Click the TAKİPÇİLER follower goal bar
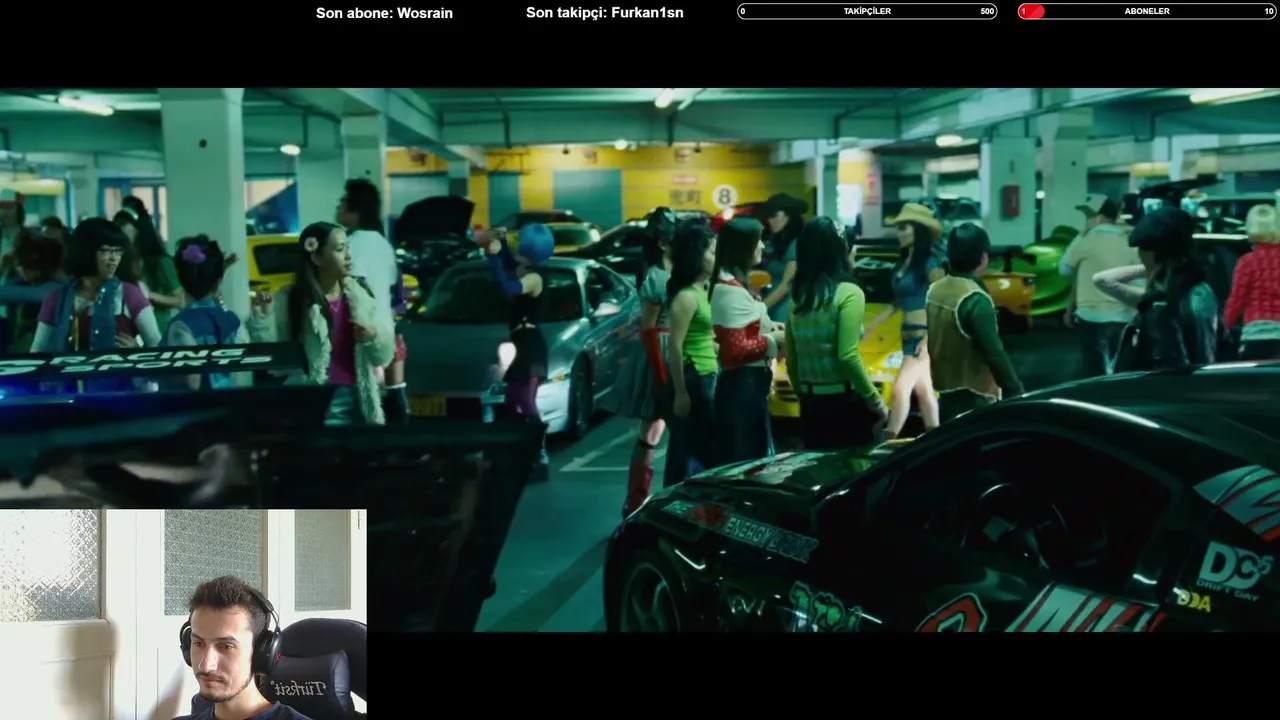 click(867, 11)
